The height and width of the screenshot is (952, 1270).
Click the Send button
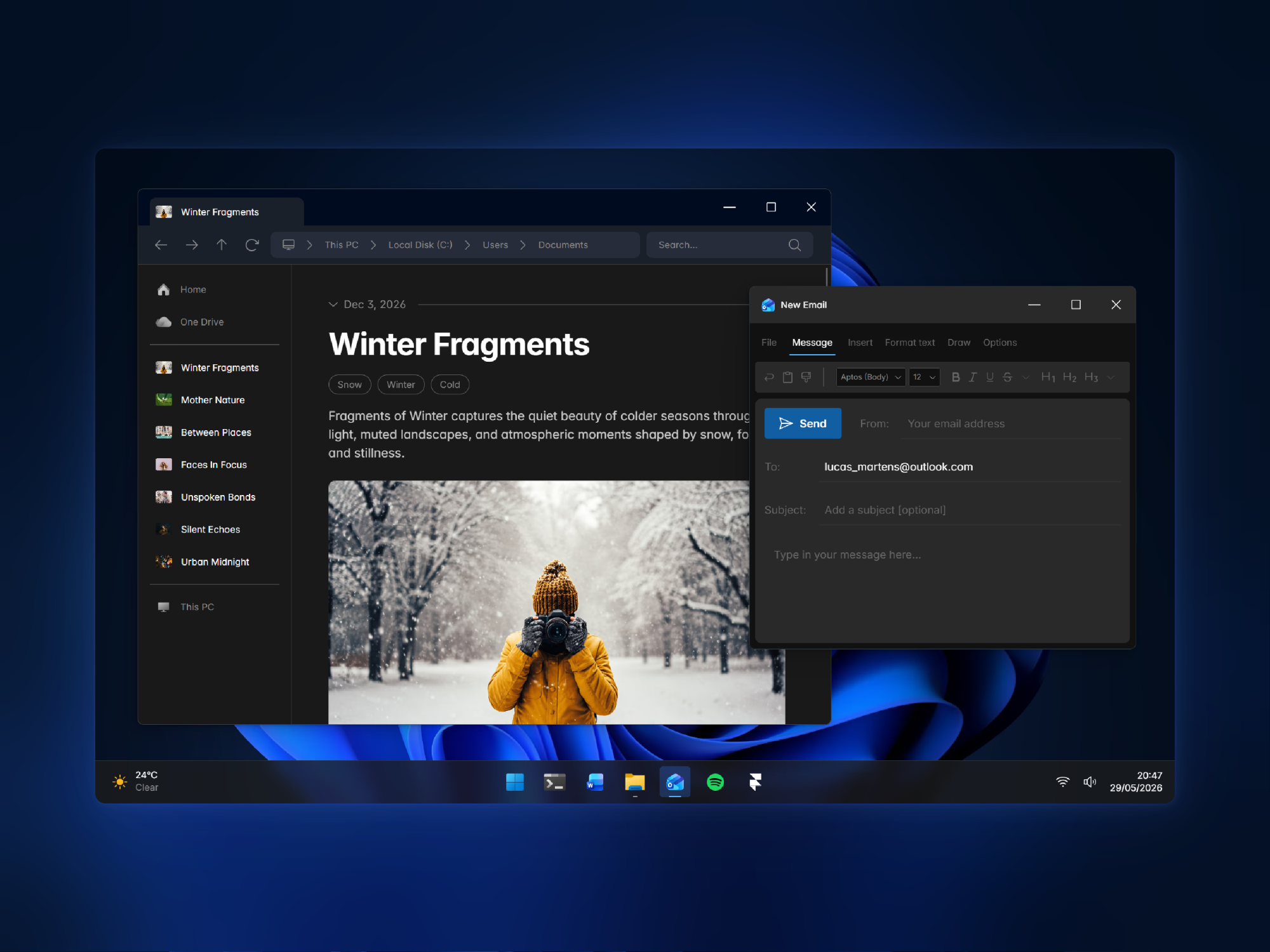803,423
